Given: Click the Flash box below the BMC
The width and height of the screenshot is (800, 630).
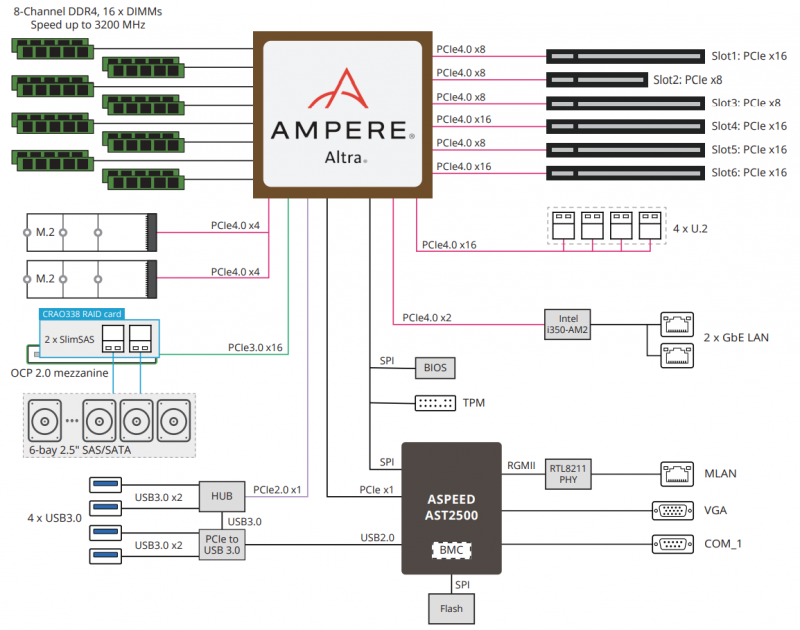Looking at the screenshot, I should (451, 607).
